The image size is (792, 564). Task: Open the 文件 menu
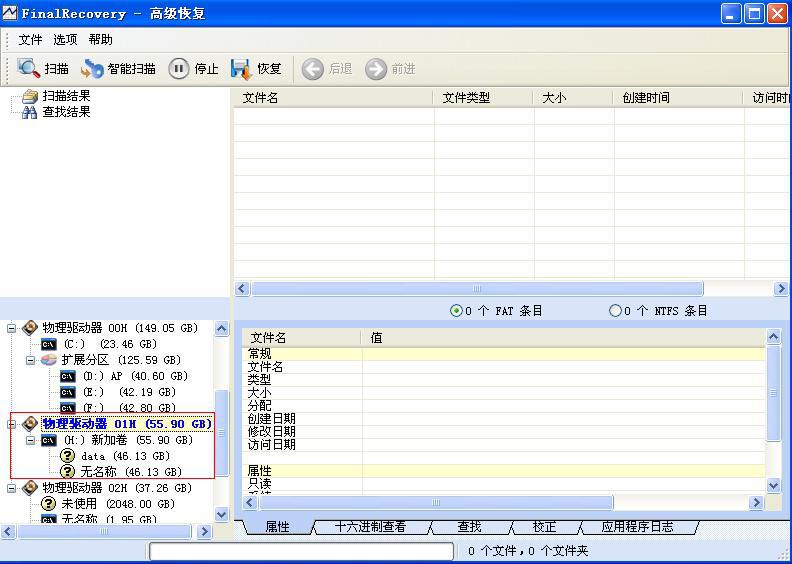click(x=31, y=40)
